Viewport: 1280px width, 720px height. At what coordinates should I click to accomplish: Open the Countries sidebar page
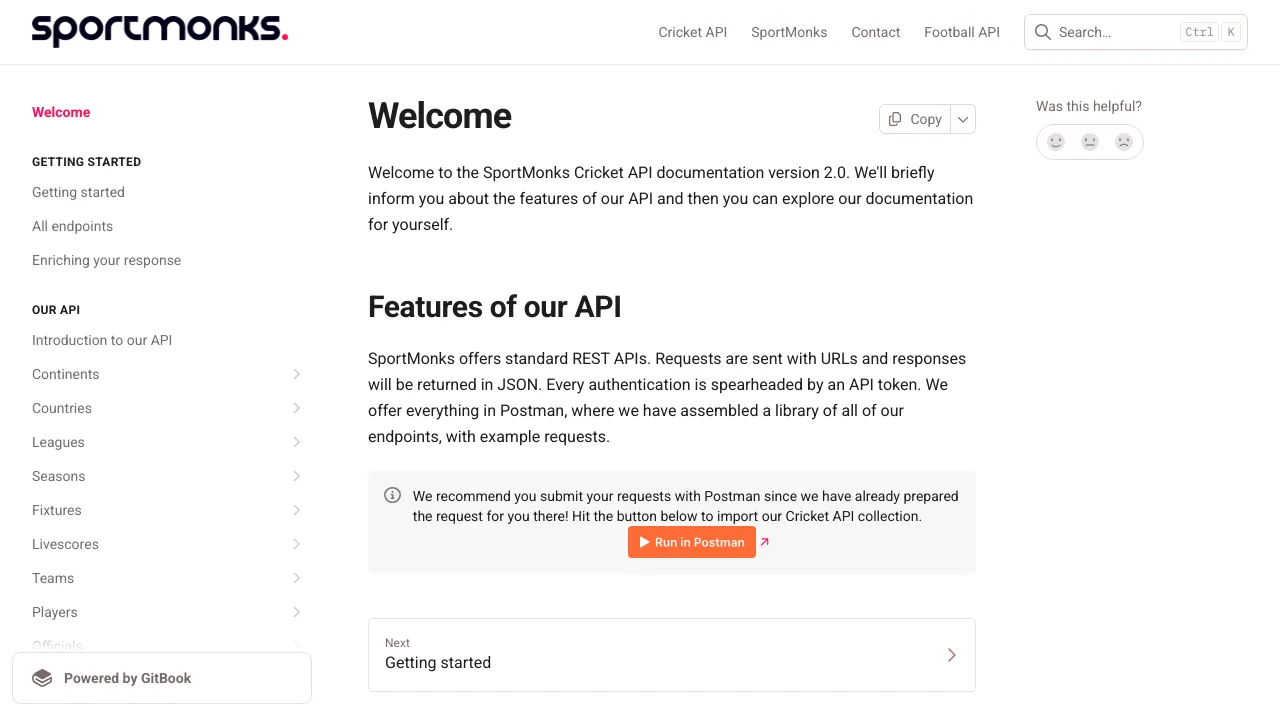click(62, 408)
